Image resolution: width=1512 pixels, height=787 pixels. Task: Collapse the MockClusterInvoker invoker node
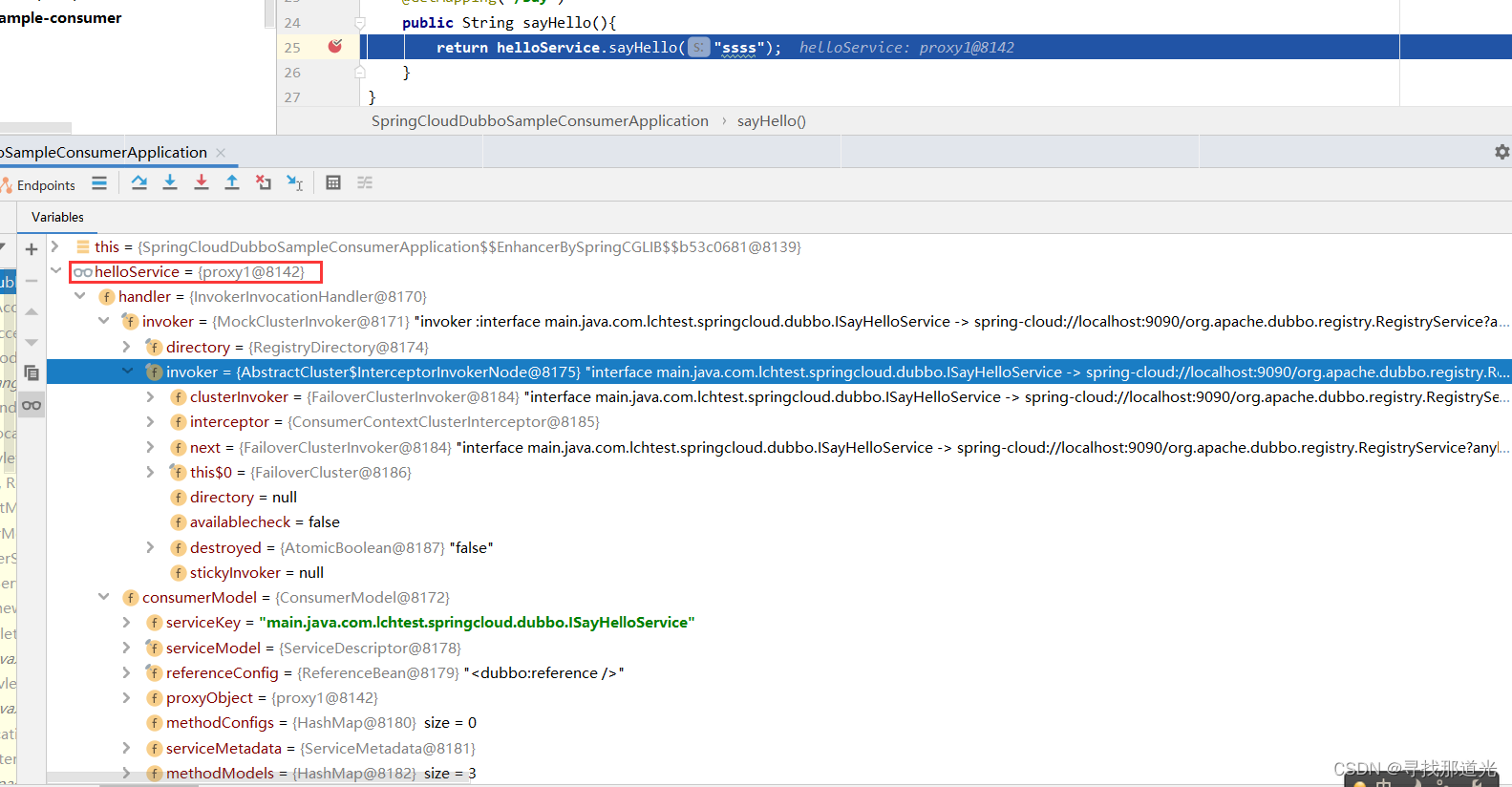[x=103, y=322]
